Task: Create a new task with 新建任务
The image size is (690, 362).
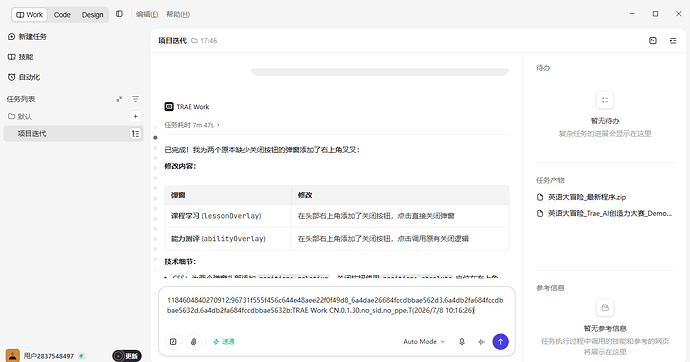Action: tap(27, 37)
